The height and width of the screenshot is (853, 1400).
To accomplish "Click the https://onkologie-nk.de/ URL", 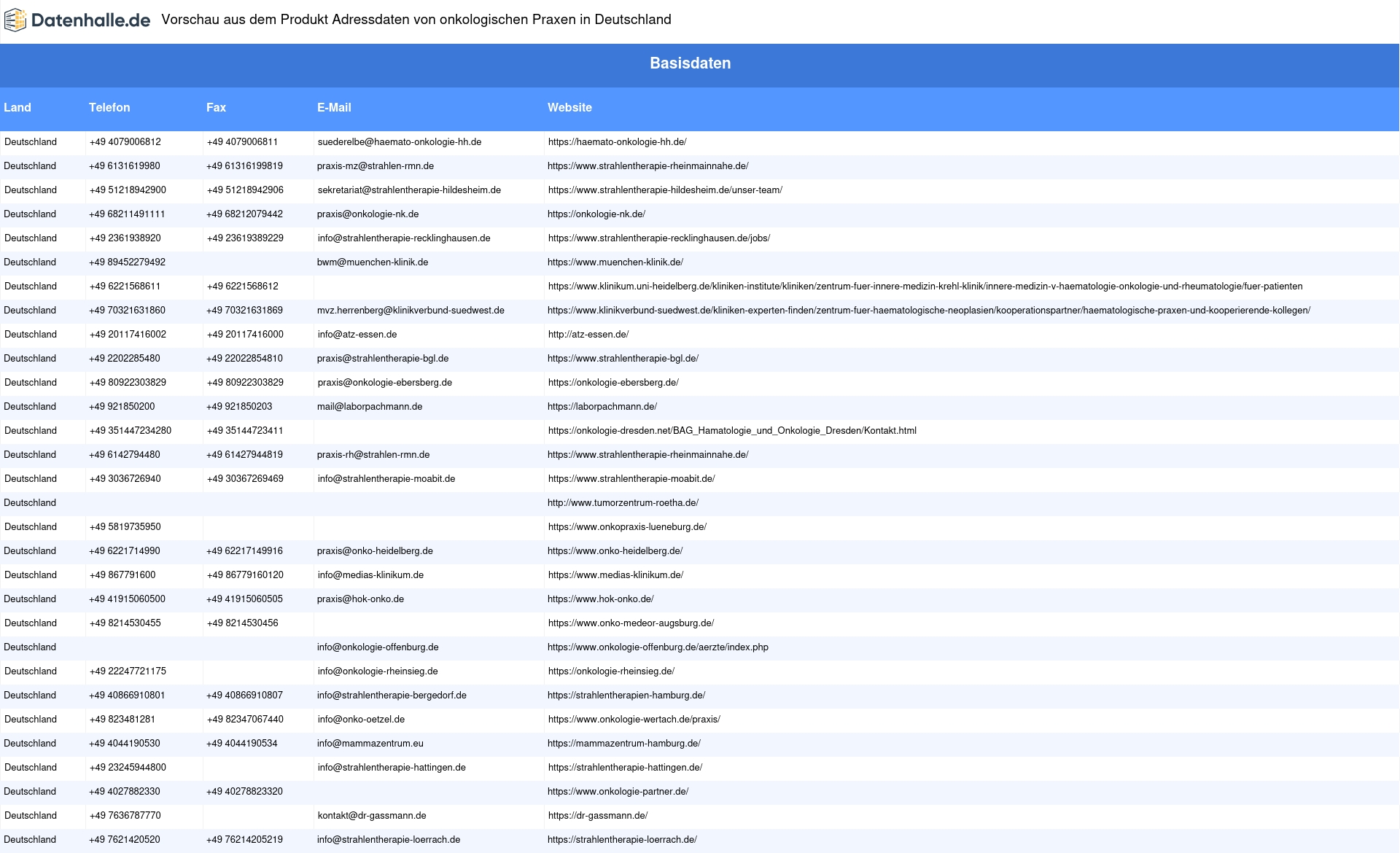I will [596, 214].
